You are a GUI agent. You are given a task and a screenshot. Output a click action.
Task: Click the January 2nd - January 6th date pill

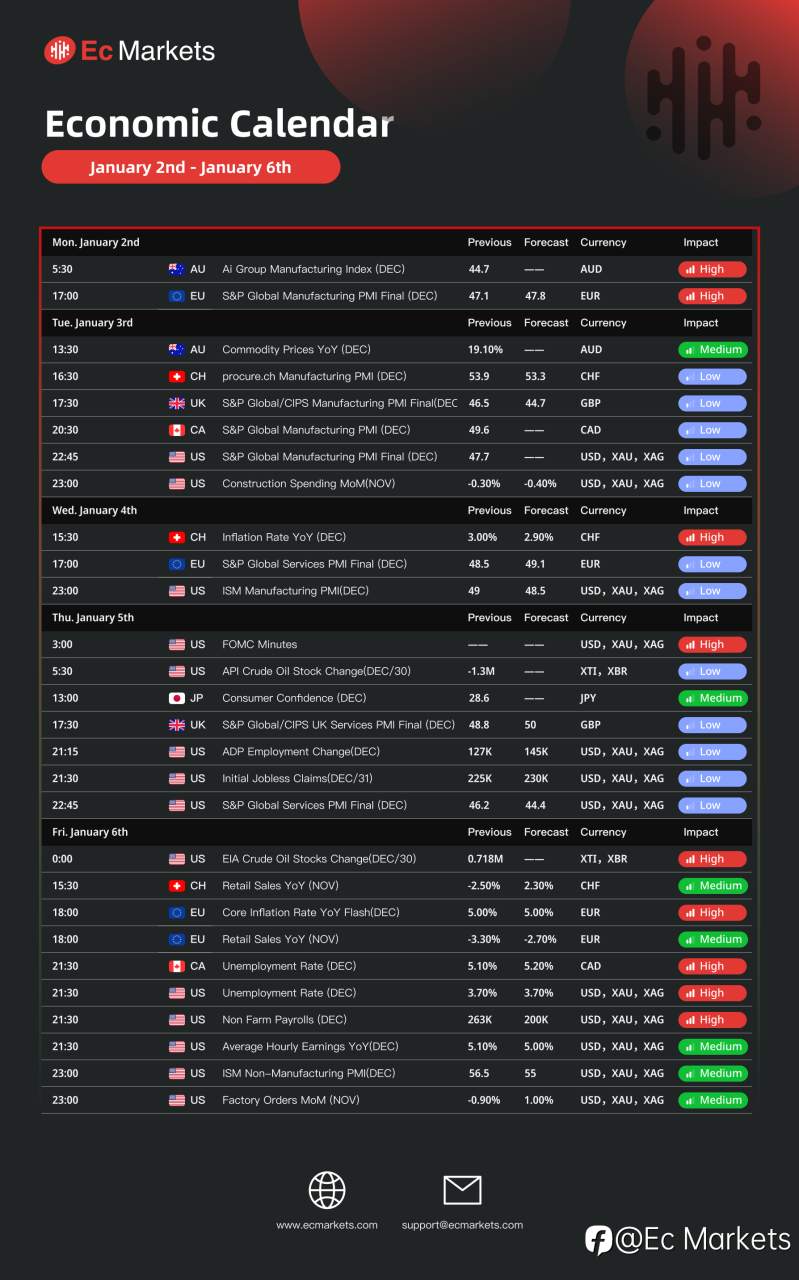[x=191, y=167]
